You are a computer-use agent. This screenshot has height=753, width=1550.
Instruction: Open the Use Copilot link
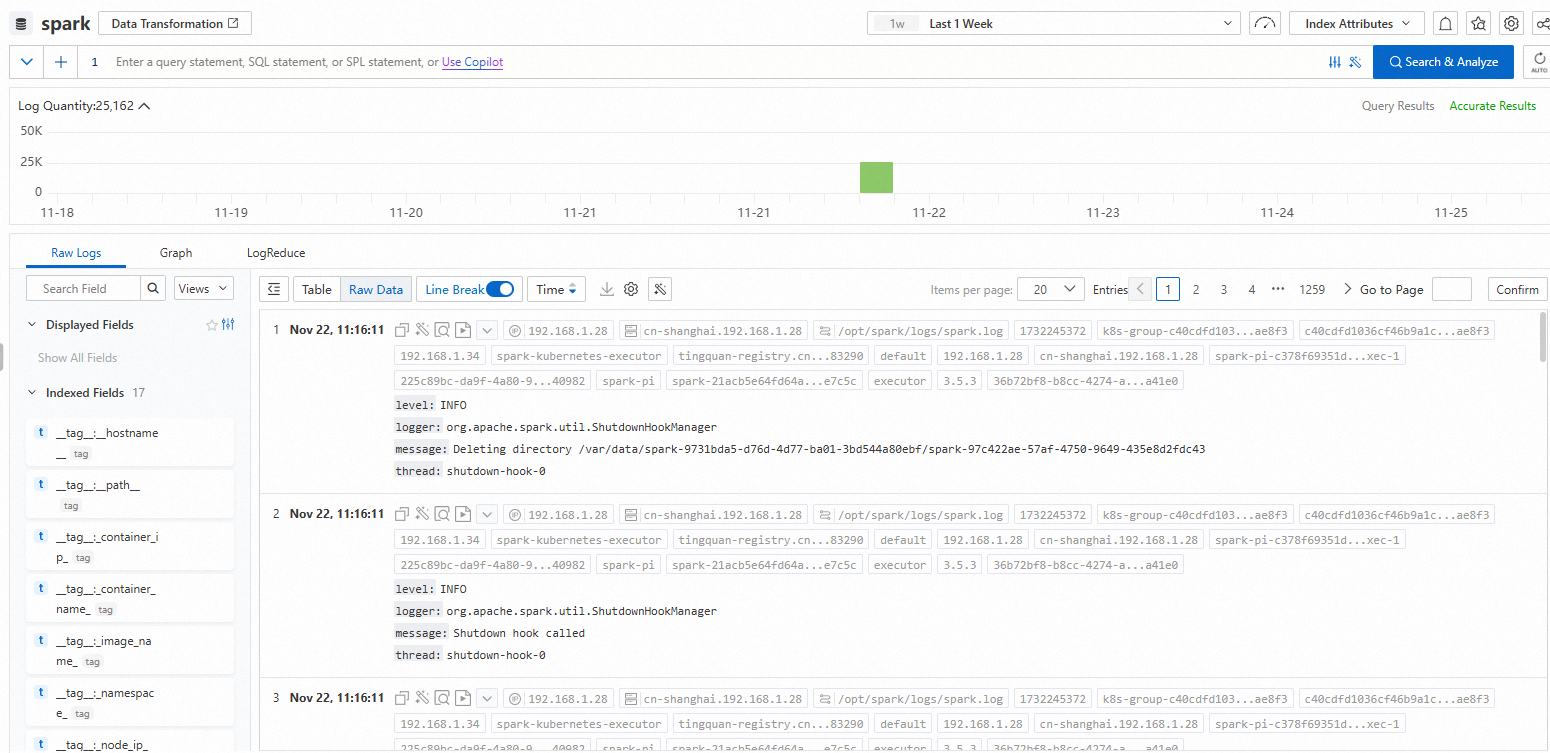point(472,62)
